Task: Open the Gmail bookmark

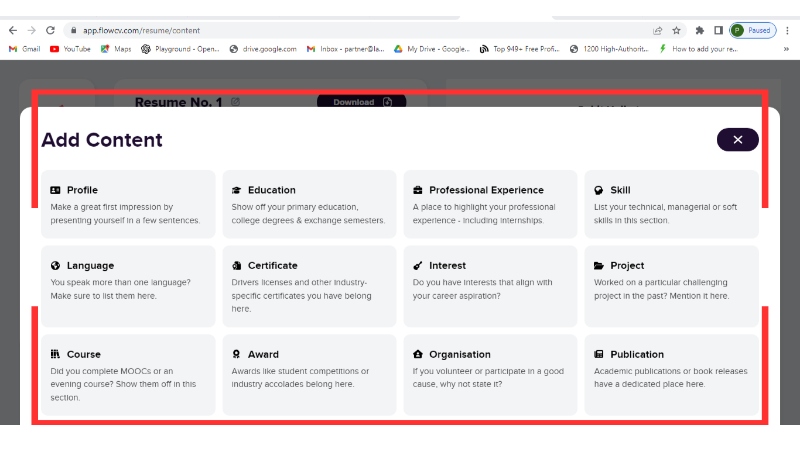Action: 27,48
